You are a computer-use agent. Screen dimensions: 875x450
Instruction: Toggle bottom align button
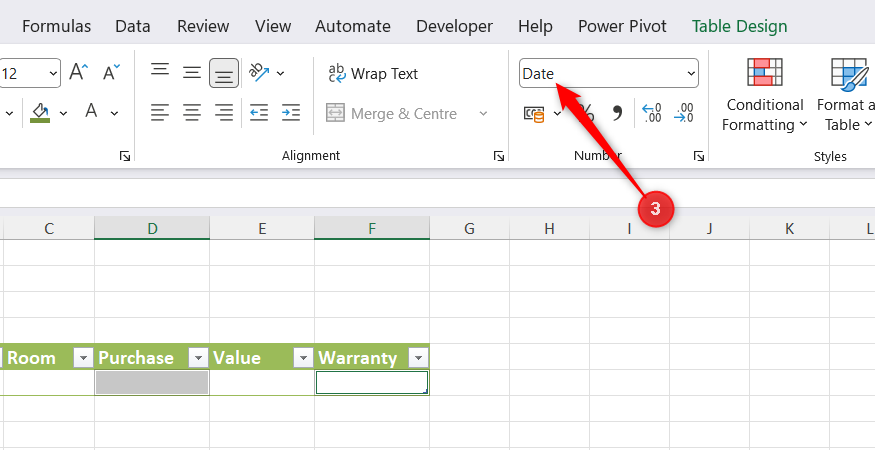224,74
